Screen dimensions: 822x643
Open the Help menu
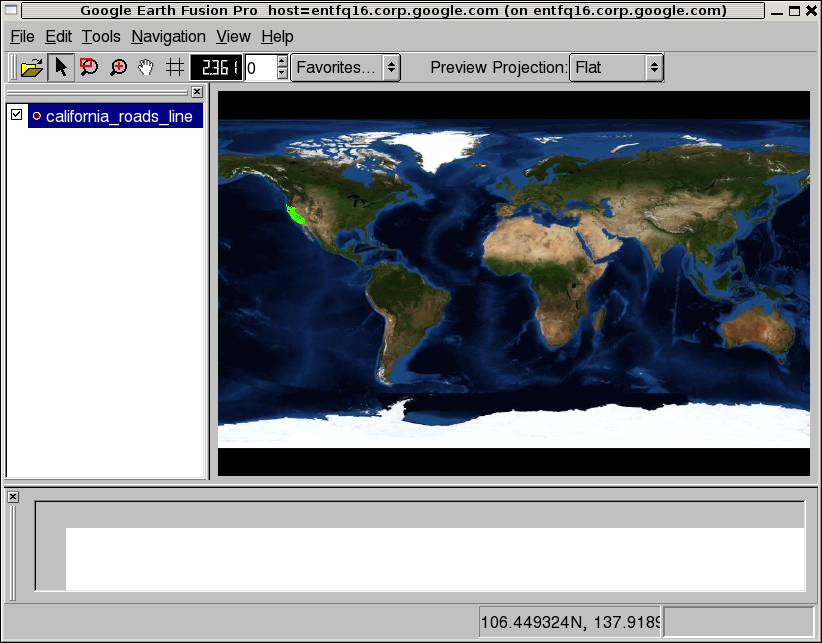tap(277, 36)
